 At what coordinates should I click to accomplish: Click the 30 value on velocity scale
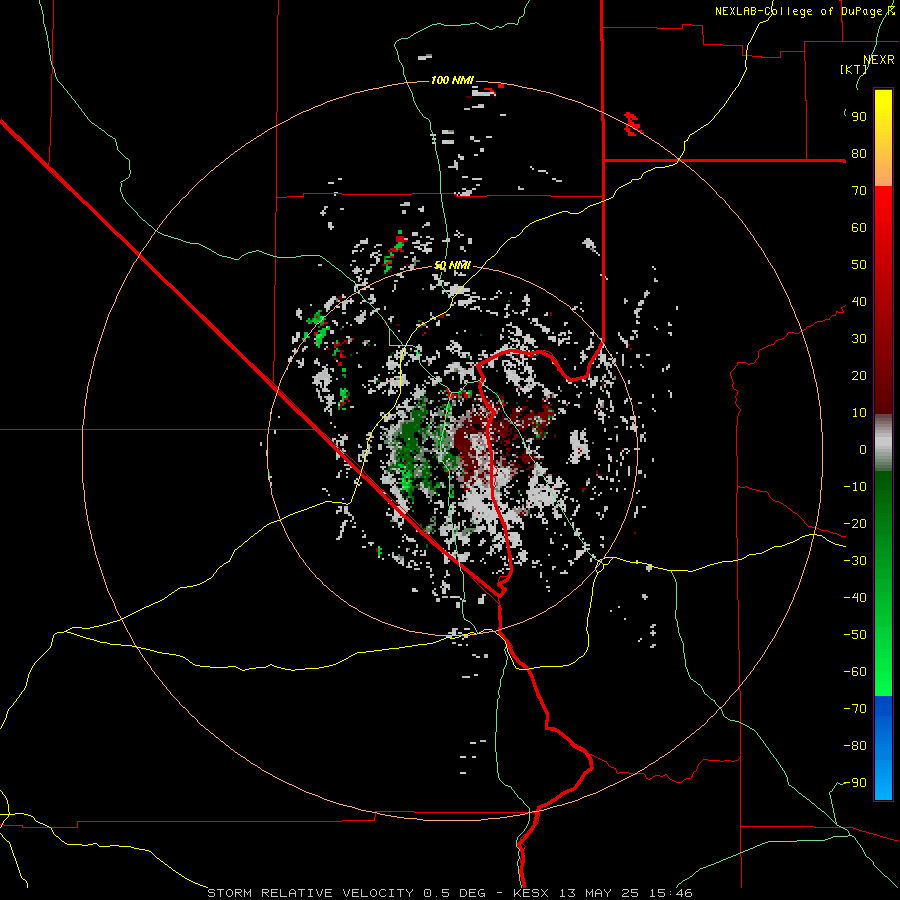859,339
